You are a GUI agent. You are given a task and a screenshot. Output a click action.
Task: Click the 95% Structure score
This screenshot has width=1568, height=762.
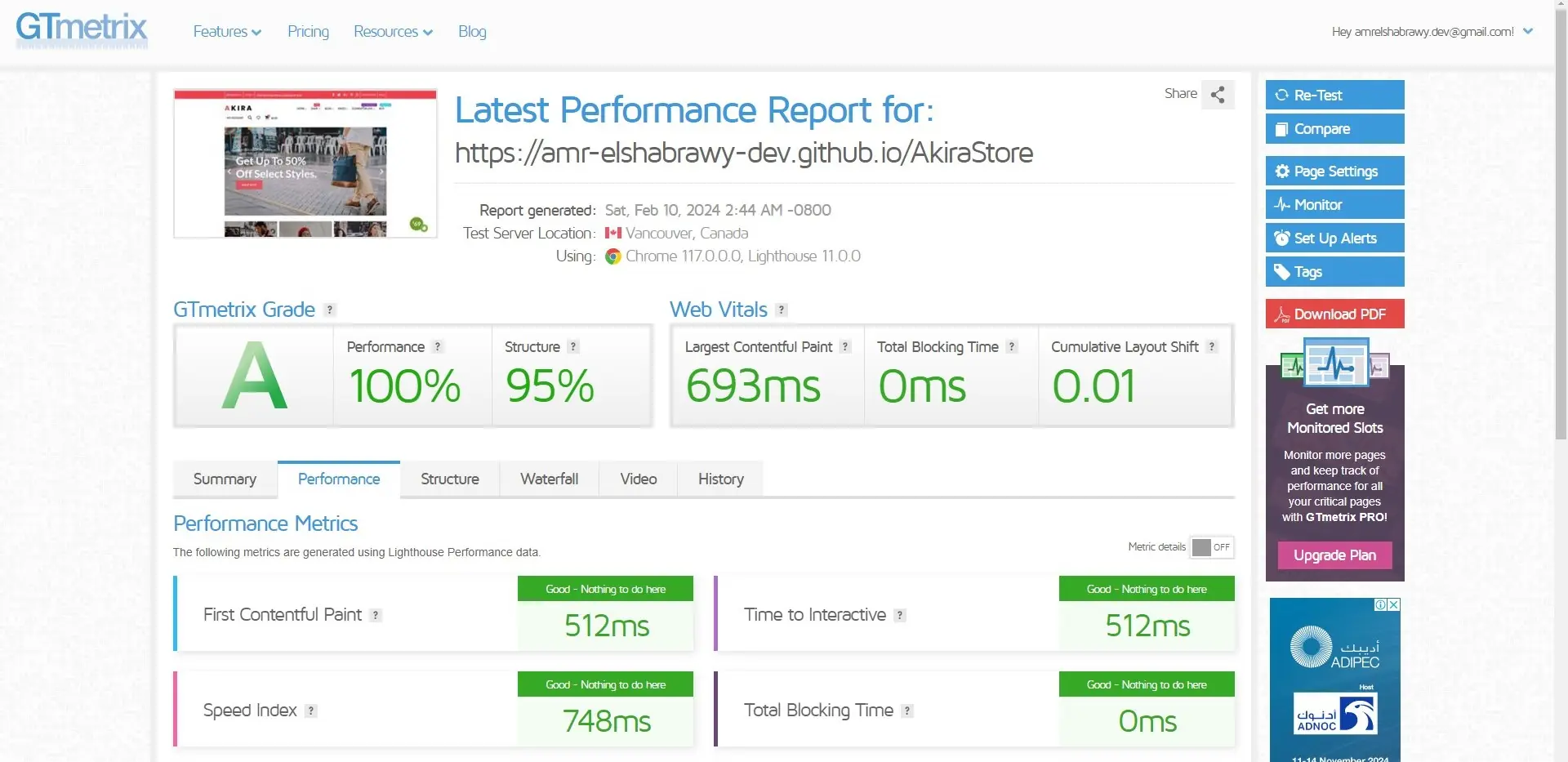click(x=550, y=386)
